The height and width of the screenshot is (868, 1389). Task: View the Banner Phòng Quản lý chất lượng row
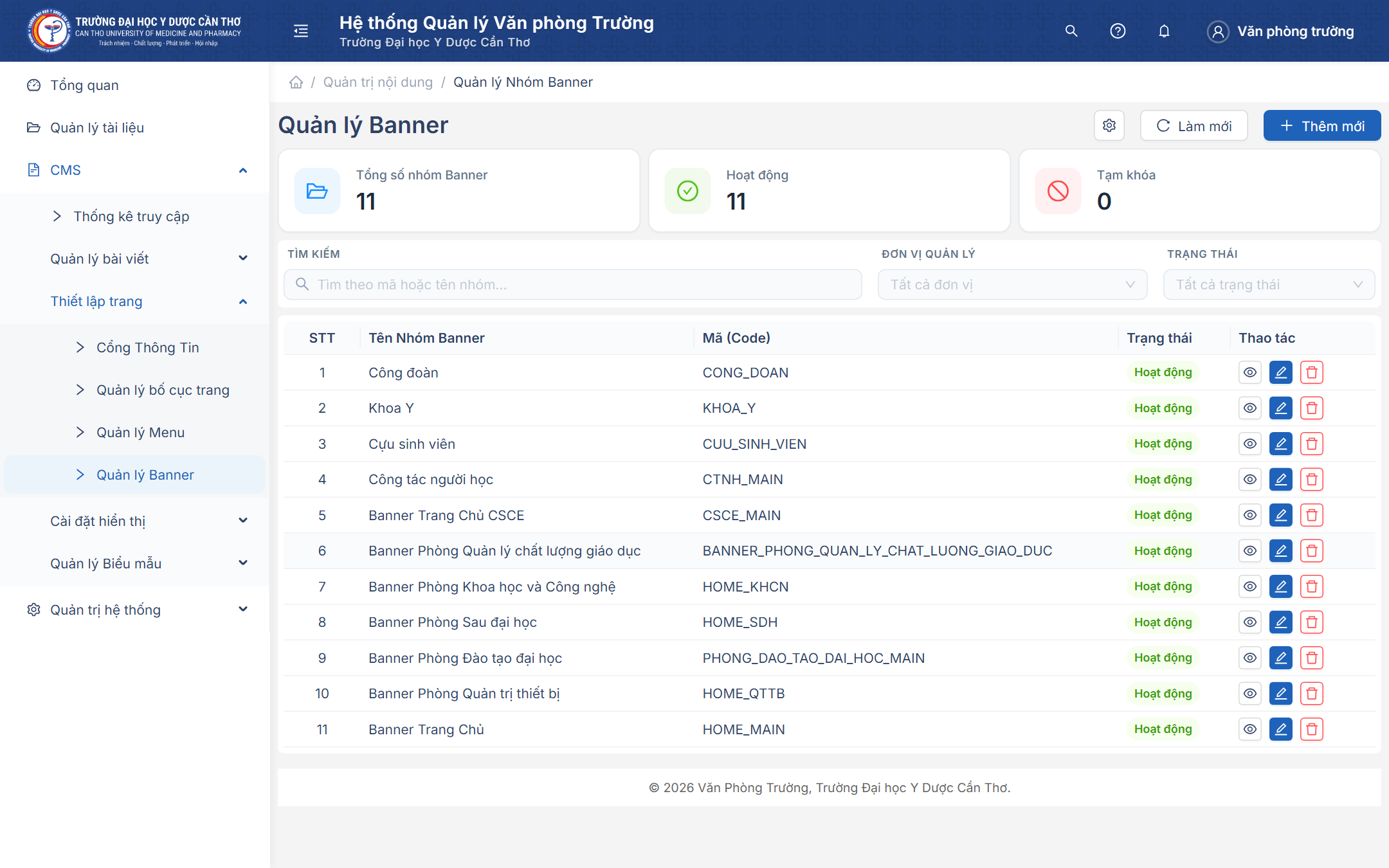(x=1250, y=551)
